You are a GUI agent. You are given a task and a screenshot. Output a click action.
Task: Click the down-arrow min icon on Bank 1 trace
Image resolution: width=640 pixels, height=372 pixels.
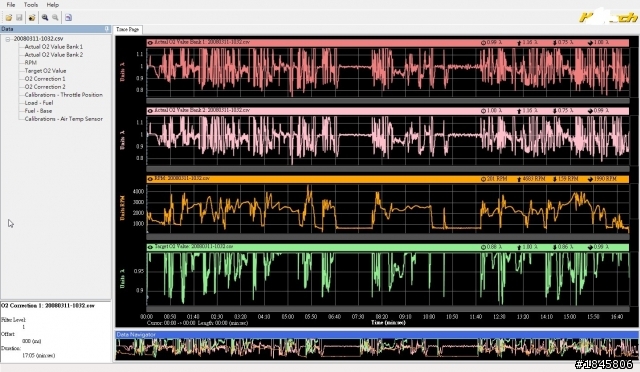pyautogui.click(x=554, y=42)
